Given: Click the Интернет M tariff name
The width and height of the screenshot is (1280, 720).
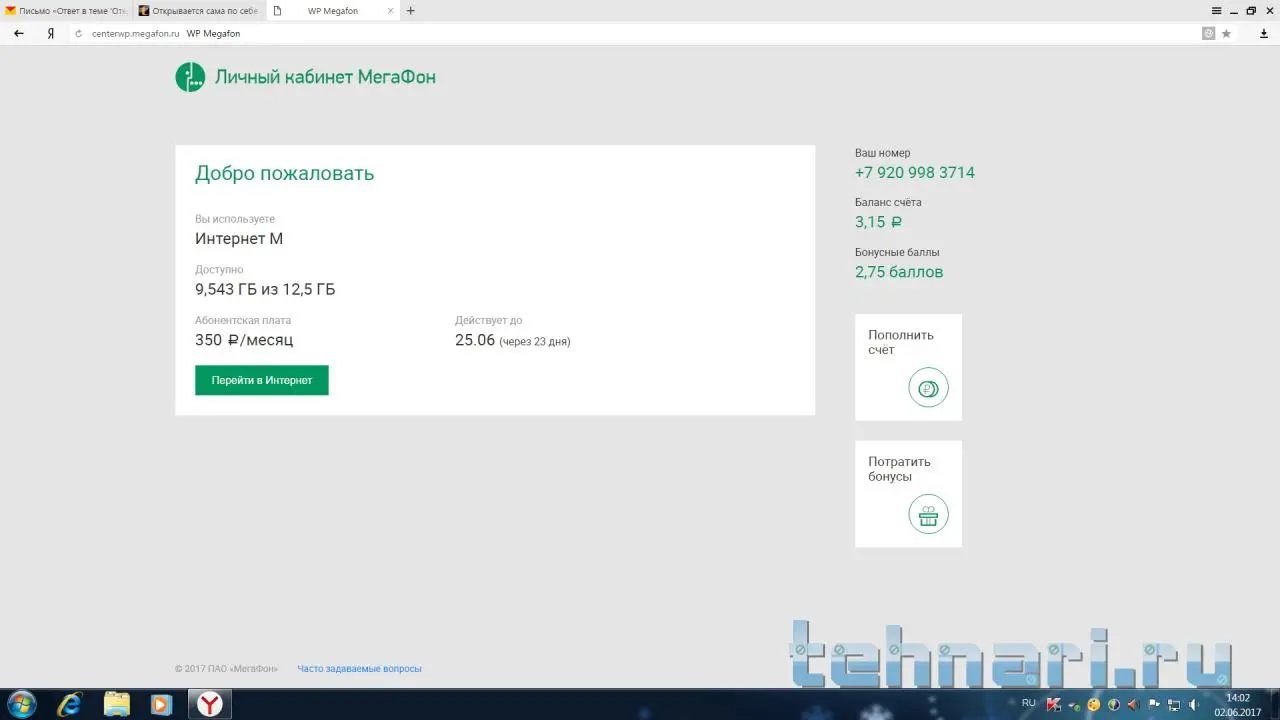Looking at the screenshot, I should (239, 239).
